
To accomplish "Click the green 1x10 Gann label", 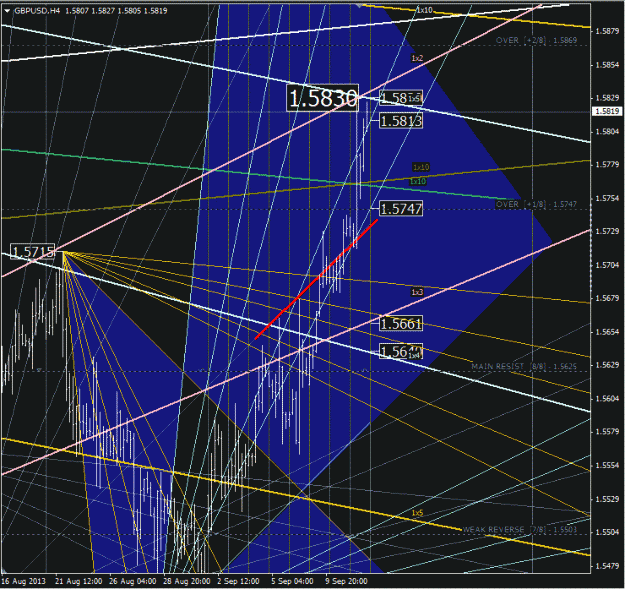I will coord(418,181).
